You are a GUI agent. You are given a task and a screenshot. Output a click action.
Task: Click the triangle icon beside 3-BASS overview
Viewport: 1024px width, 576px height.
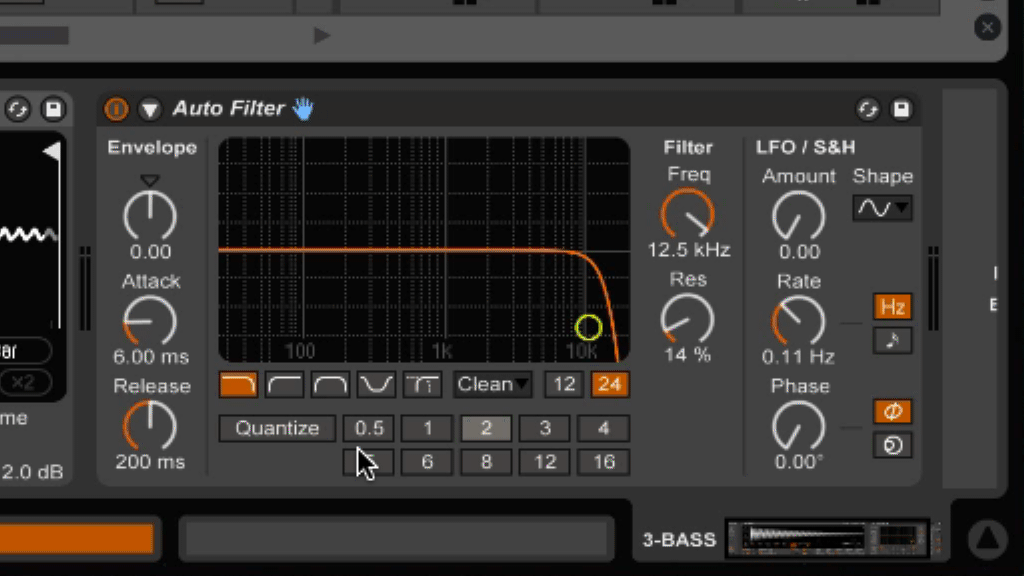point(987,539)
